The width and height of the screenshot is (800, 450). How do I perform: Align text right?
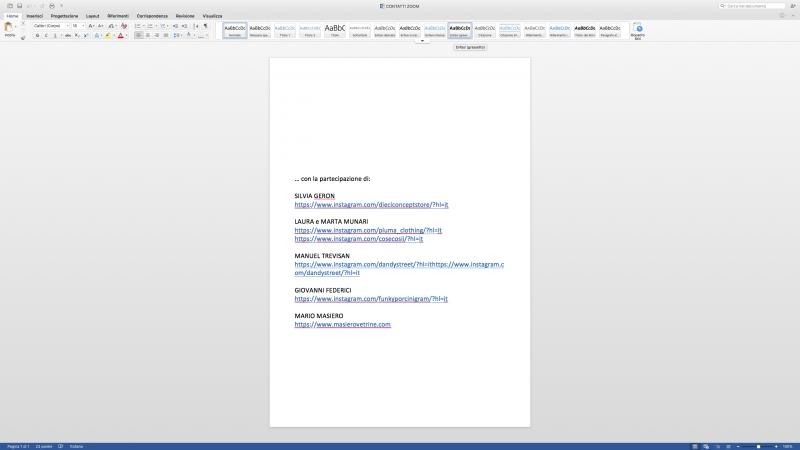157,36
